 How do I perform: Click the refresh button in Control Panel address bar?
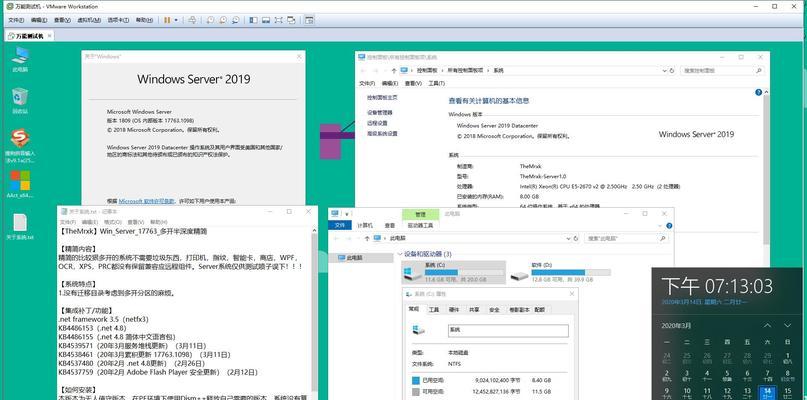tap(672, 71)
